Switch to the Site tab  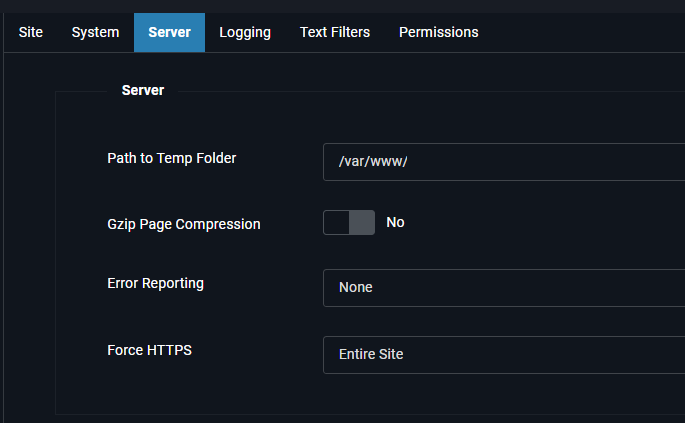coord(31,32)
